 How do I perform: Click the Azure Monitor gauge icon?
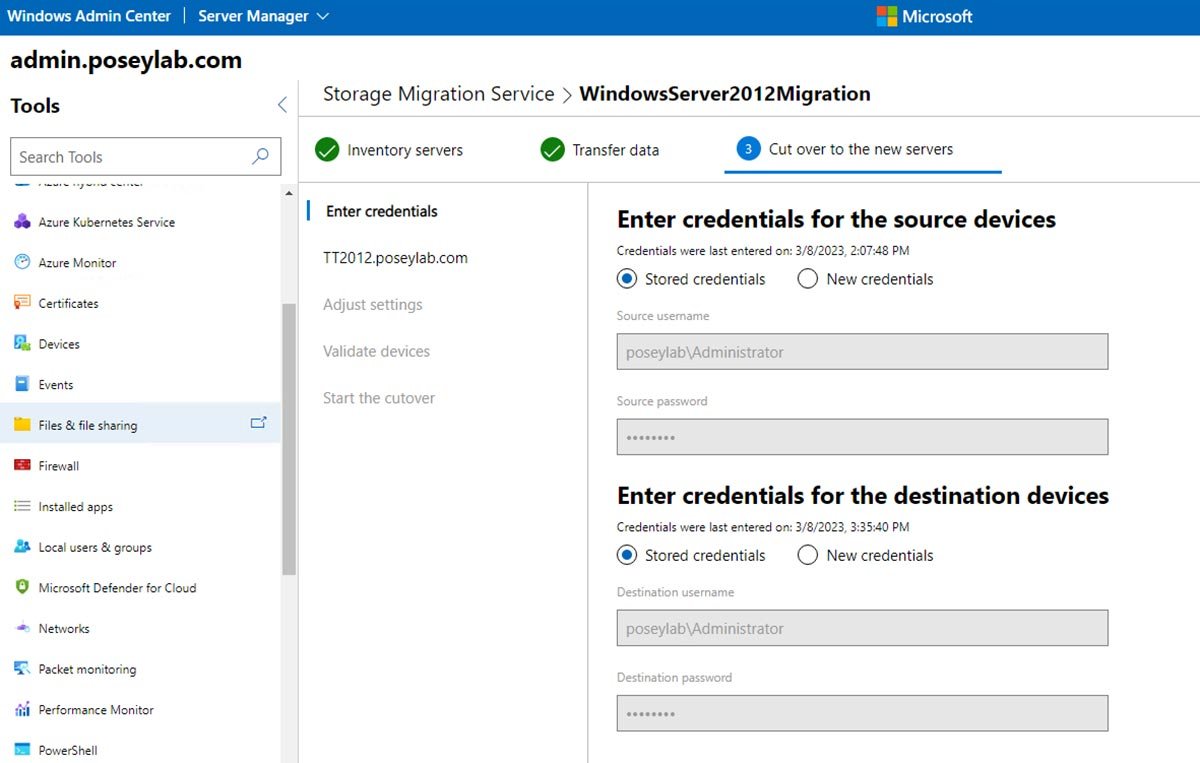22,262
